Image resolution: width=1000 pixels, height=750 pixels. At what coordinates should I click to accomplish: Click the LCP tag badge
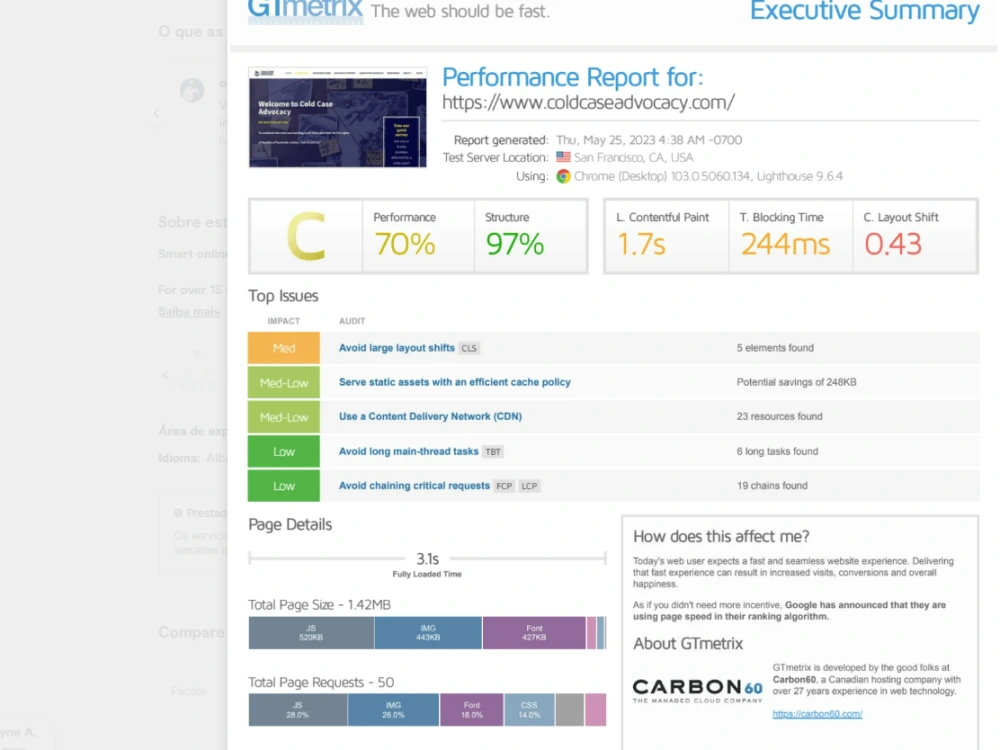[x=529, y=486]
